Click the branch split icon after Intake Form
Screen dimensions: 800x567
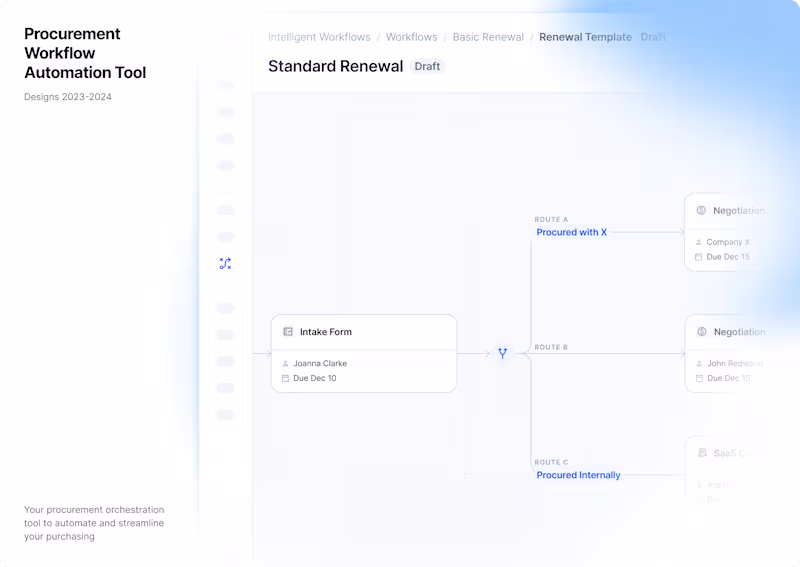point(502,353)
